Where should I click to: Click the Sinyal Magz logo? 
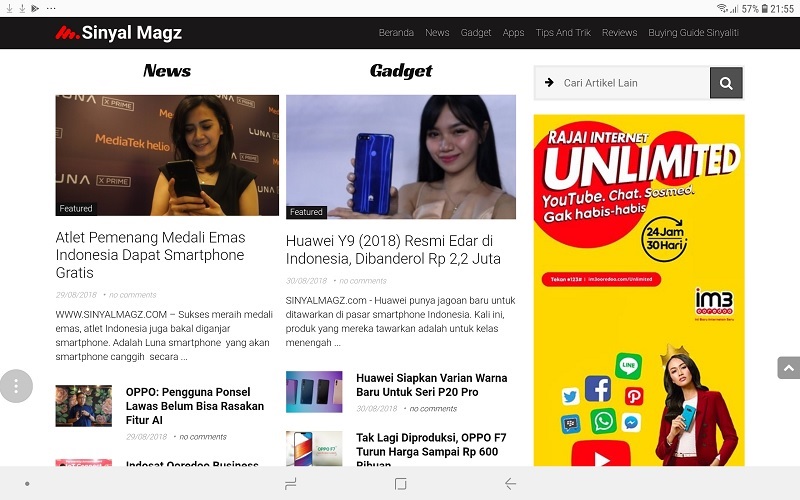click(x=118, y=33)
